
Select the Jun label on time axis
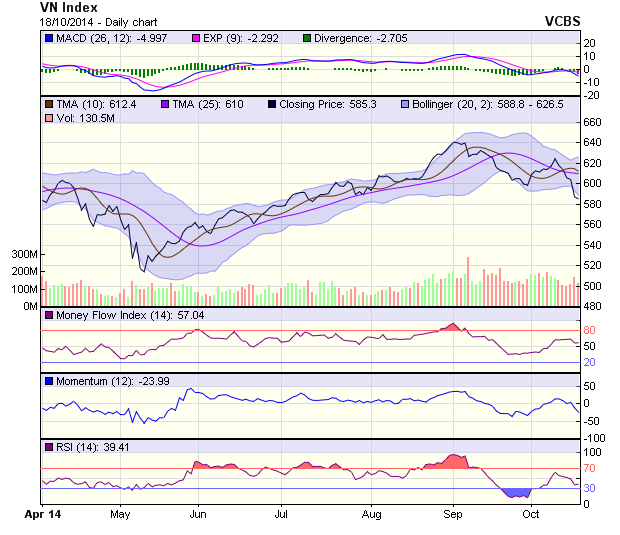click(x=197, y=514)
